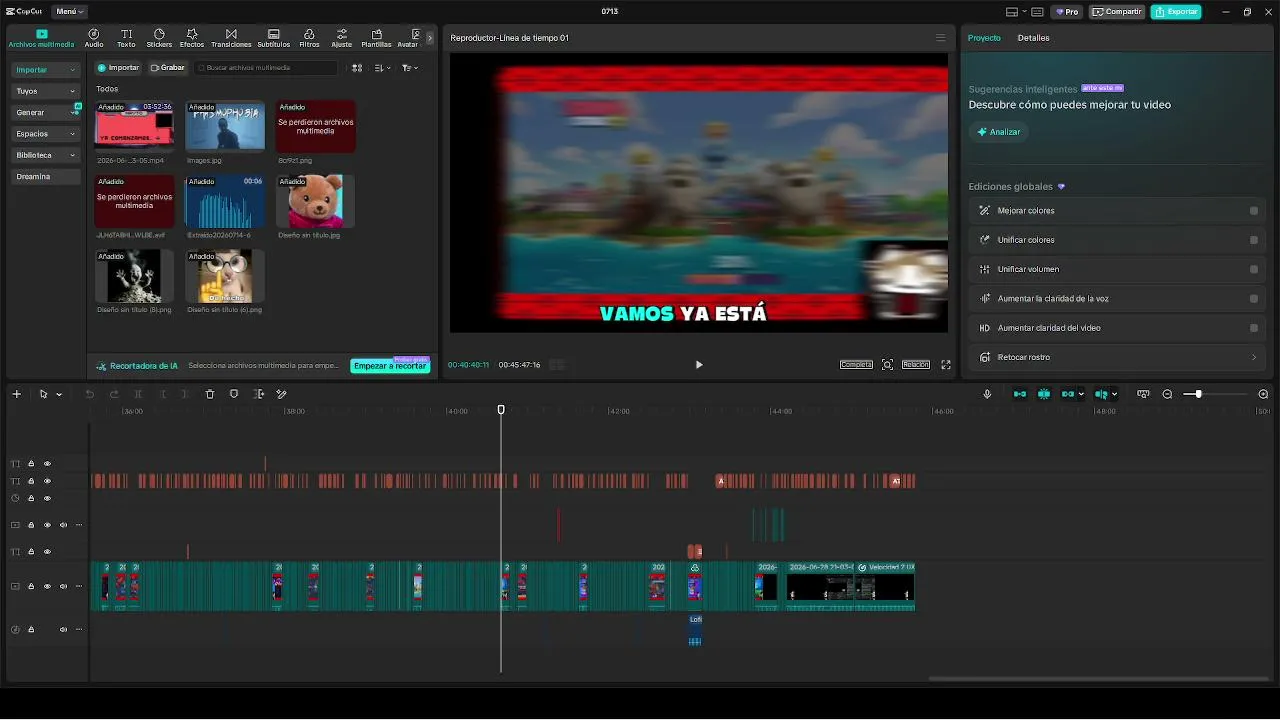Hide the main teal video track
Image resolution: width=1280 pixels, height=720 pixels.
pos(47,586)
